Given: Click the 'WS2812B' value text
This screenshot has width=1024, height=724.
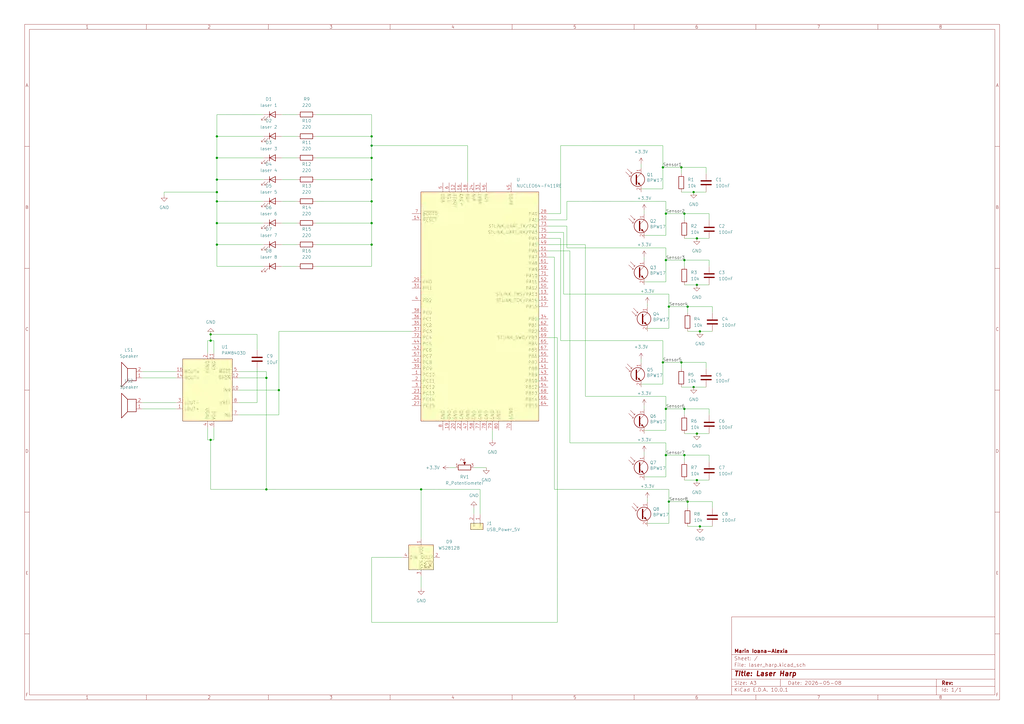Looking at the screenshot, I should coord(449,548).
